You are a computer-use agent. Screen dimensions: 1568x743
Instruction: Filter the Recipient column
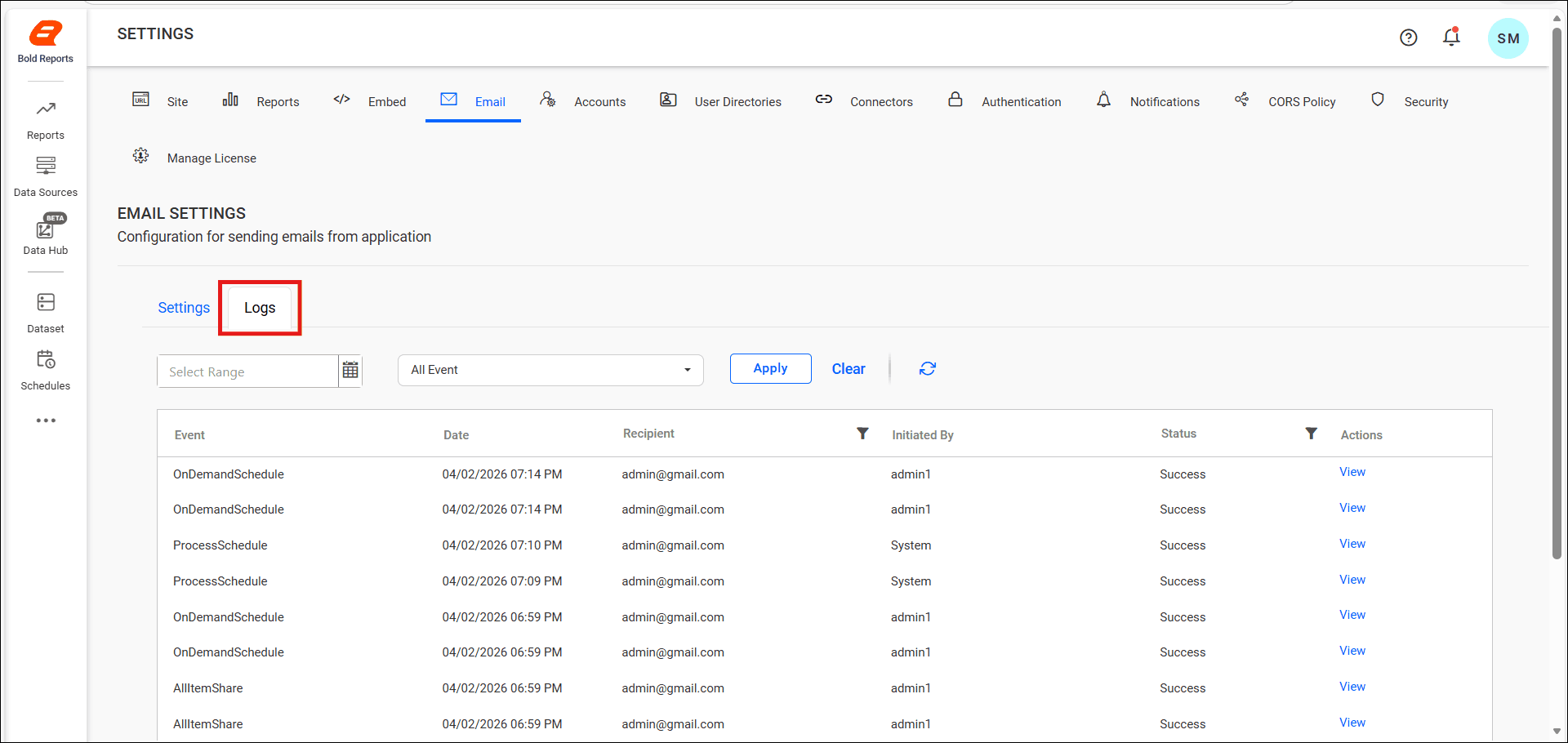click(x=862, y=434)
